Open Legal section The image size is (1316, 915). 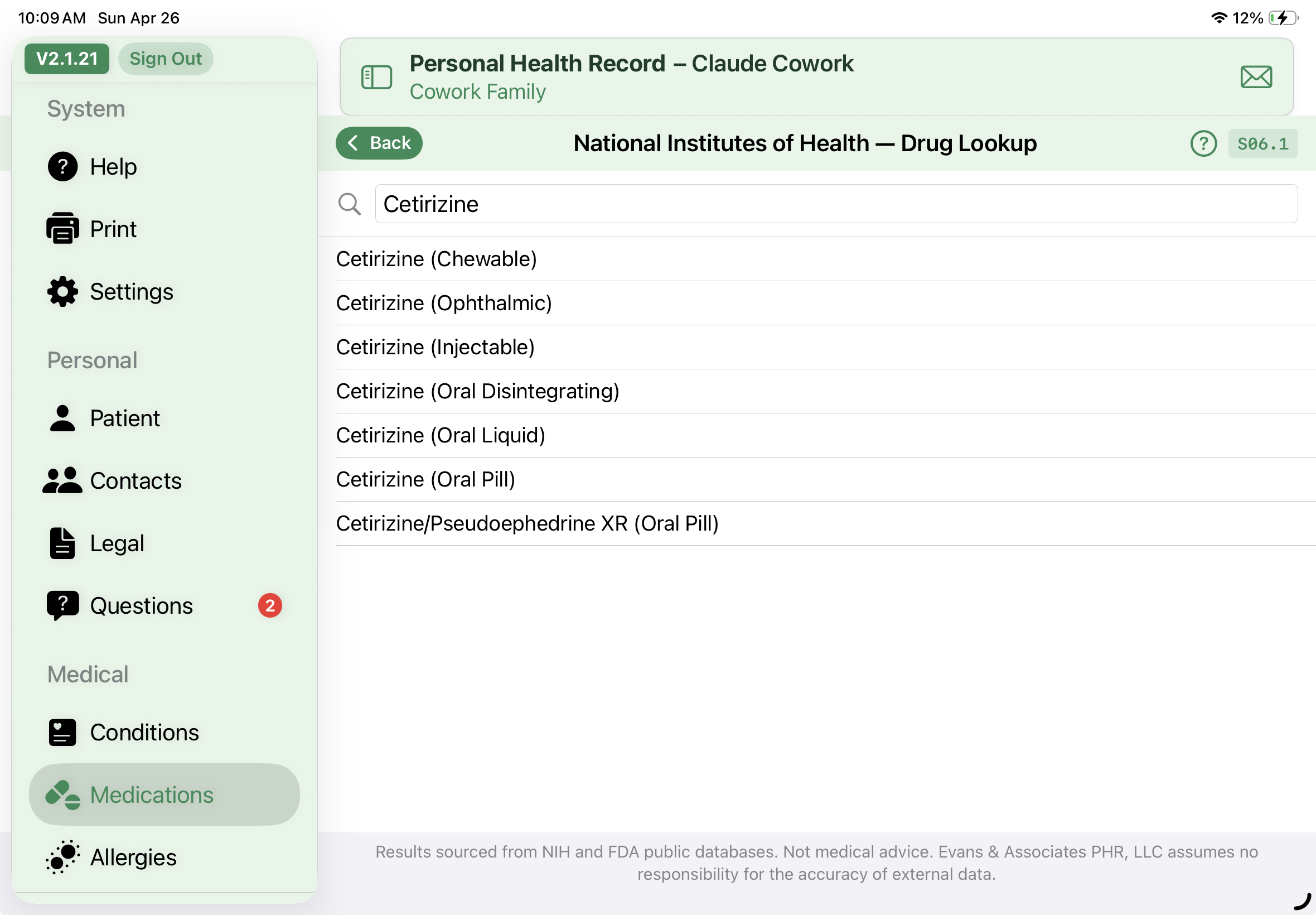164,543
